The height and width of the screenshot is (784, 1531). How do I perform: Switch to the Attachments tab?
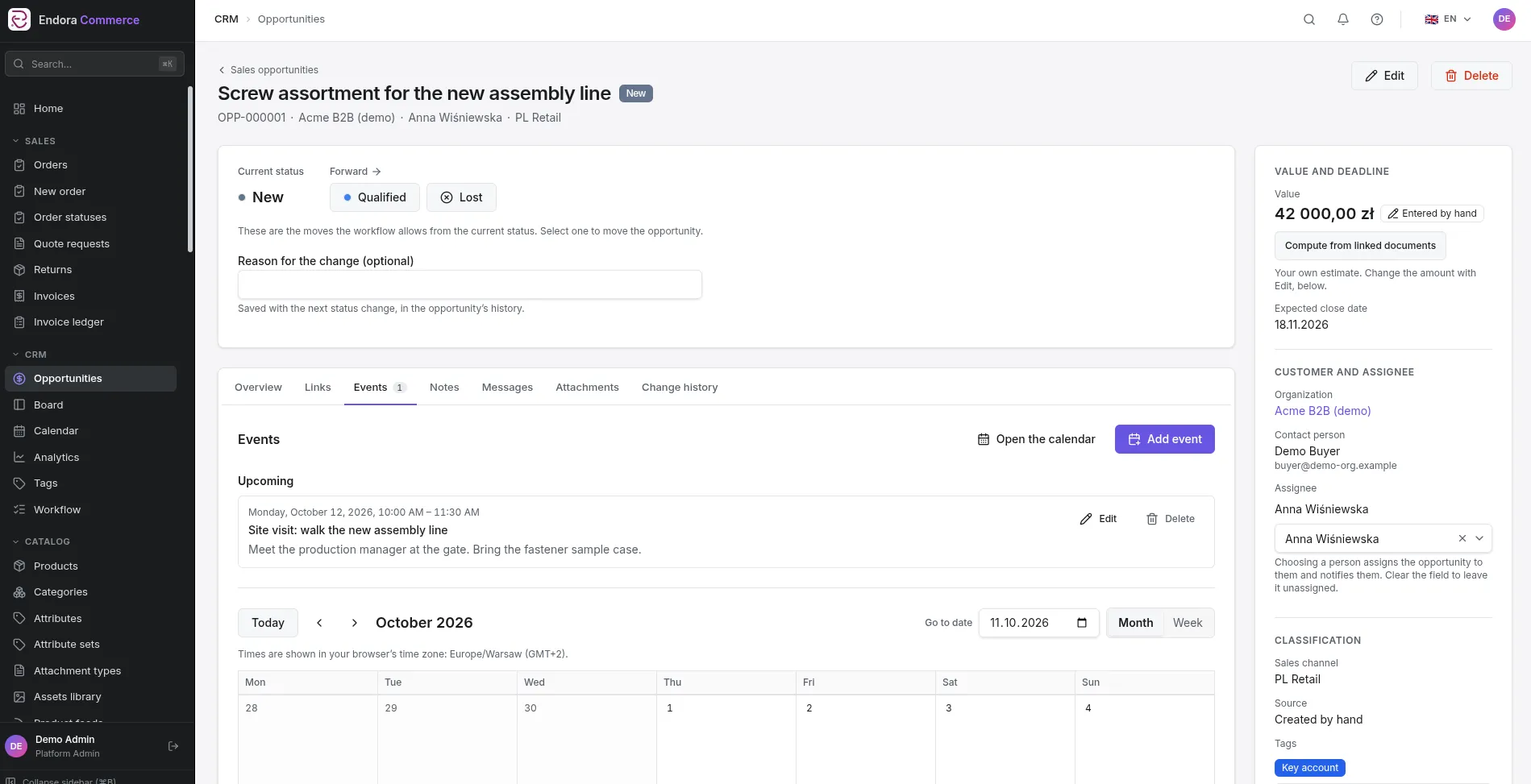click(587, 388)
